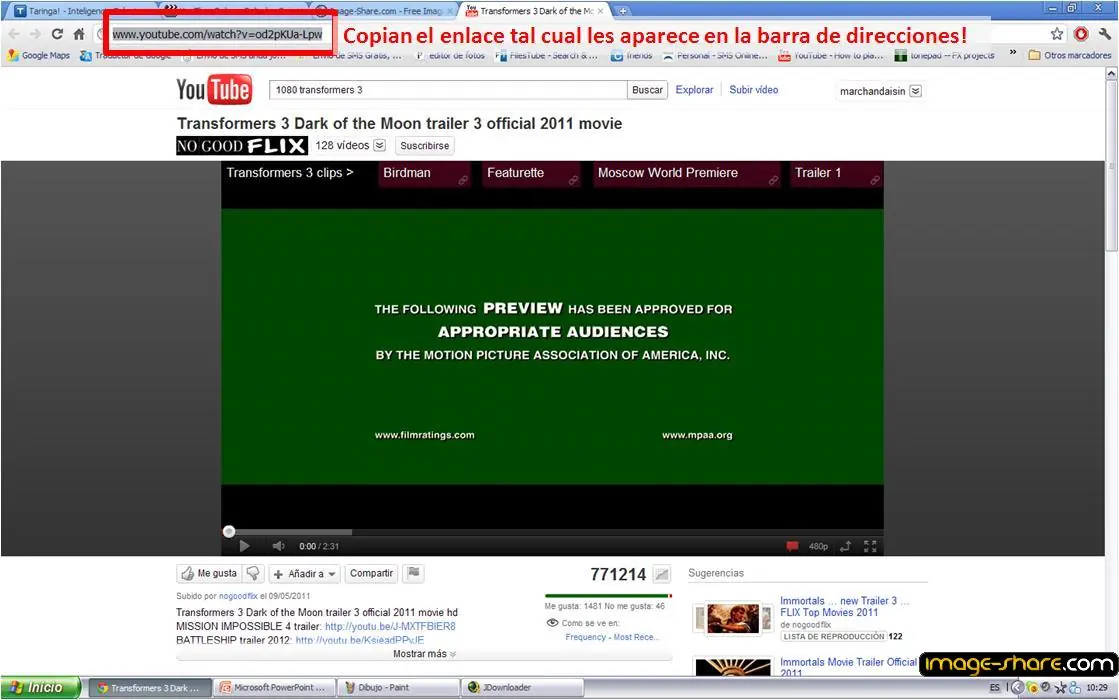Open the YouTube - How to pla... bookmark
The width and height of the screenshot is (1119, 700).
point(831,55)
